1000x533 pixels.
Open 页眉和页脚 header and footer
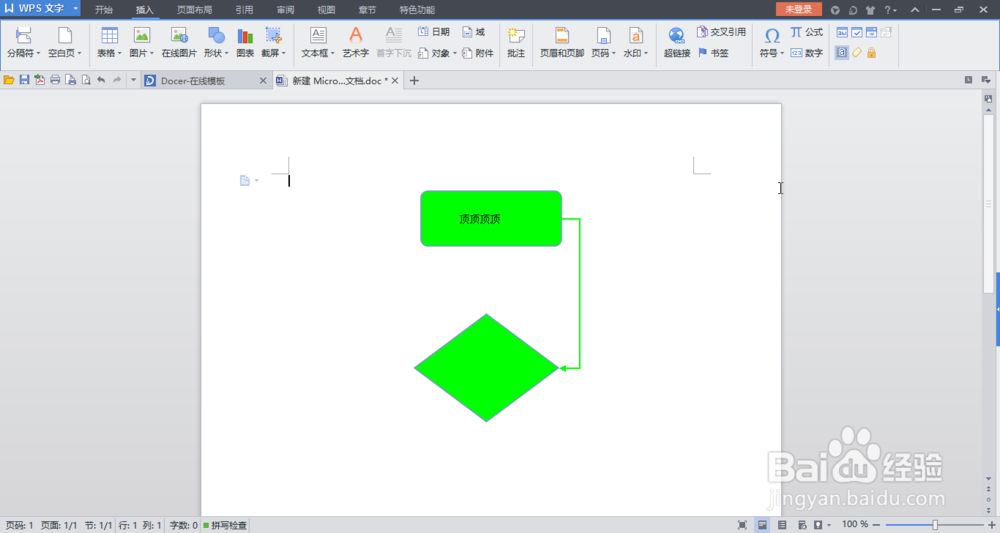coord(562,42)
